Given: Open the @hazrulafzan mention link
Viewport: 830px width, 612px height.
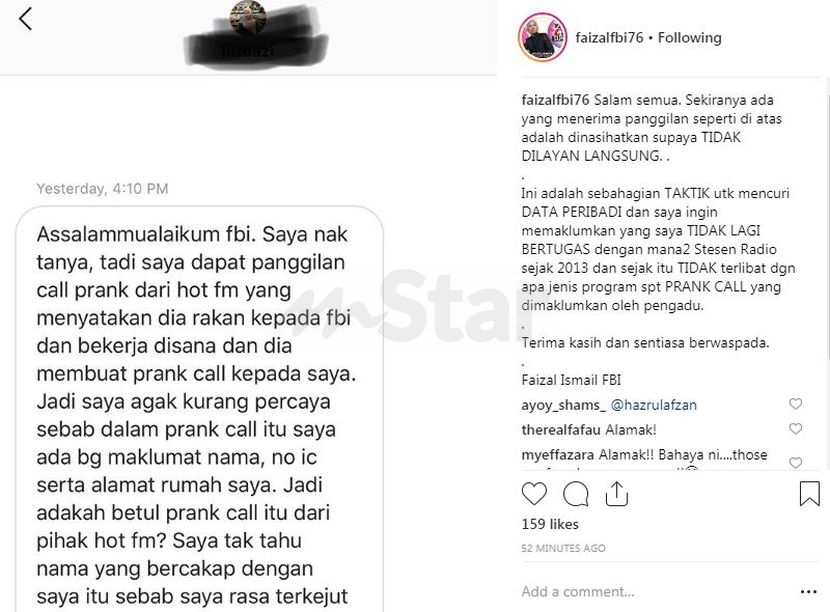Looking at the screenshot, I should (x=654, y=405).
